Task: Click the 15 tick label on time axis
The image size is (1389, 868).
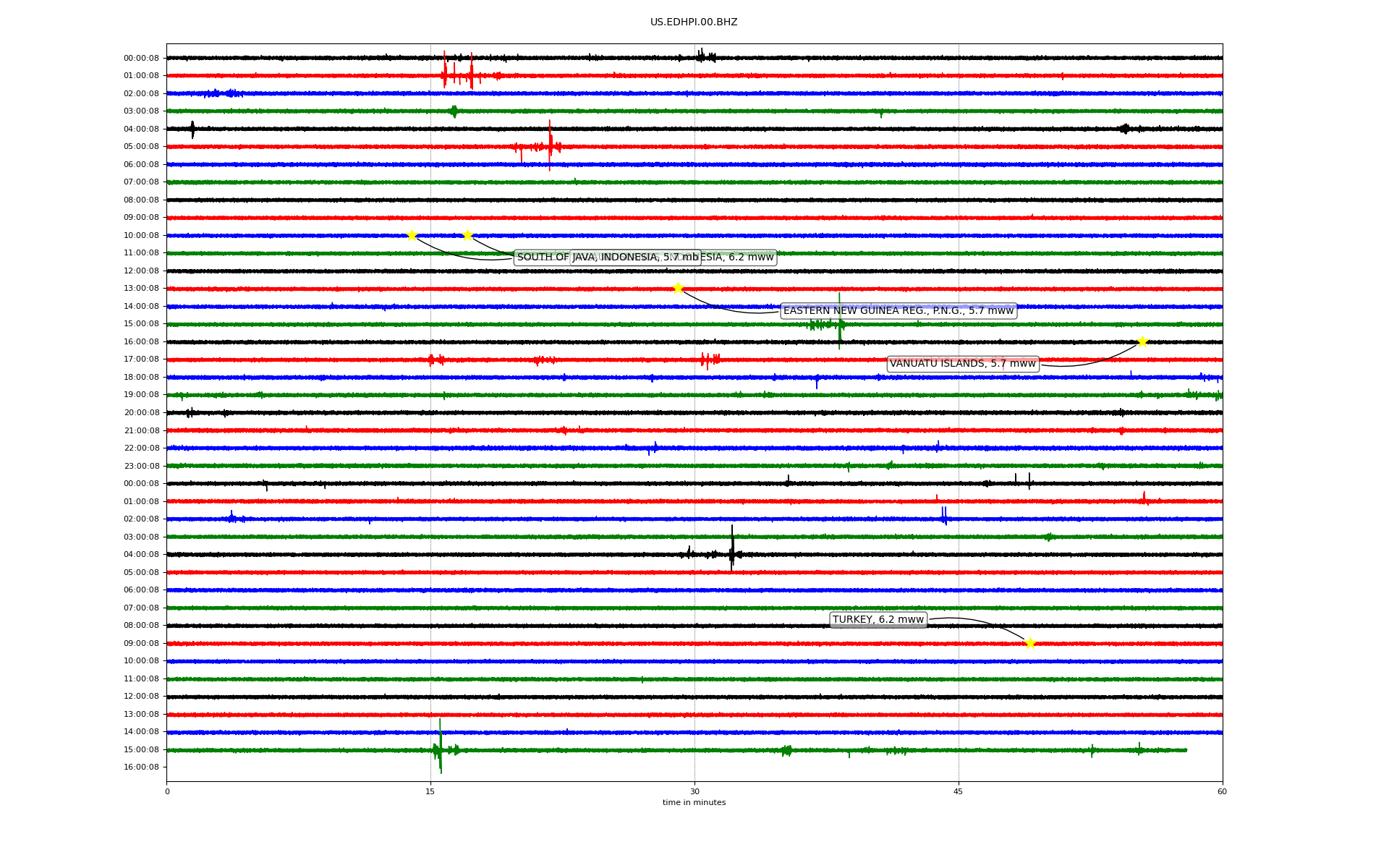Action: pos(430,791)
